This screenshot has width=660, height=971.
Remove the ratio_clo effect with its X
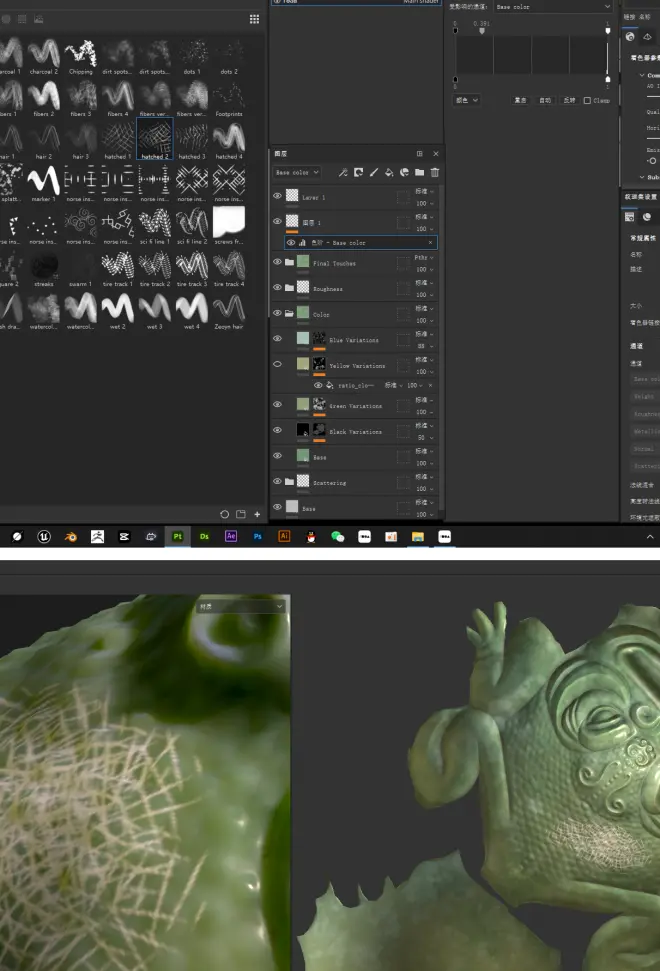coord(430,385)
